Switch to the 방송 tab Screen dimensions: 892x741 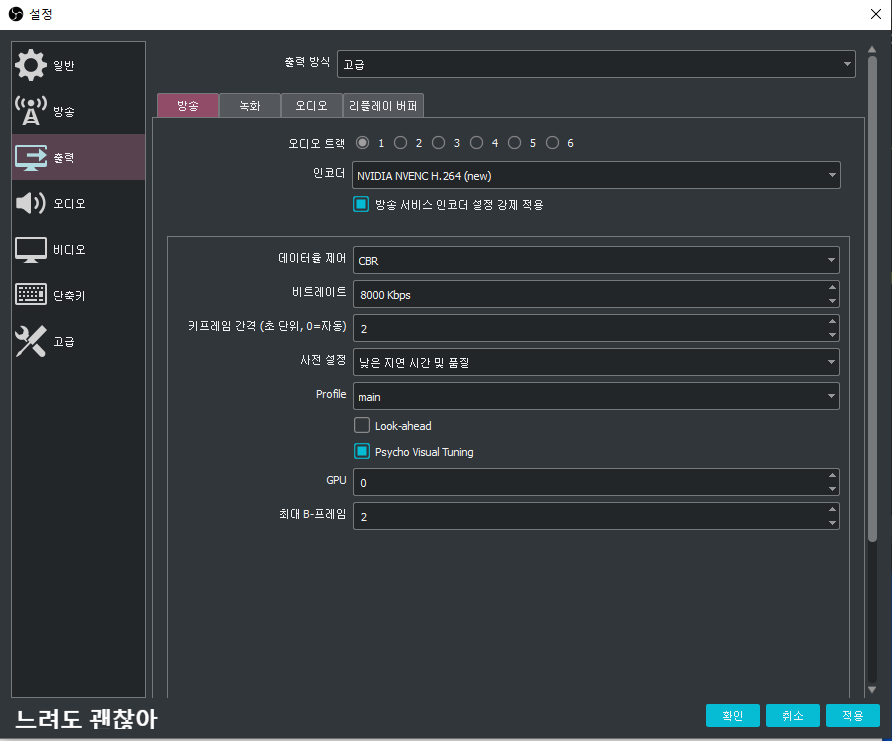(x=188, y=106)
